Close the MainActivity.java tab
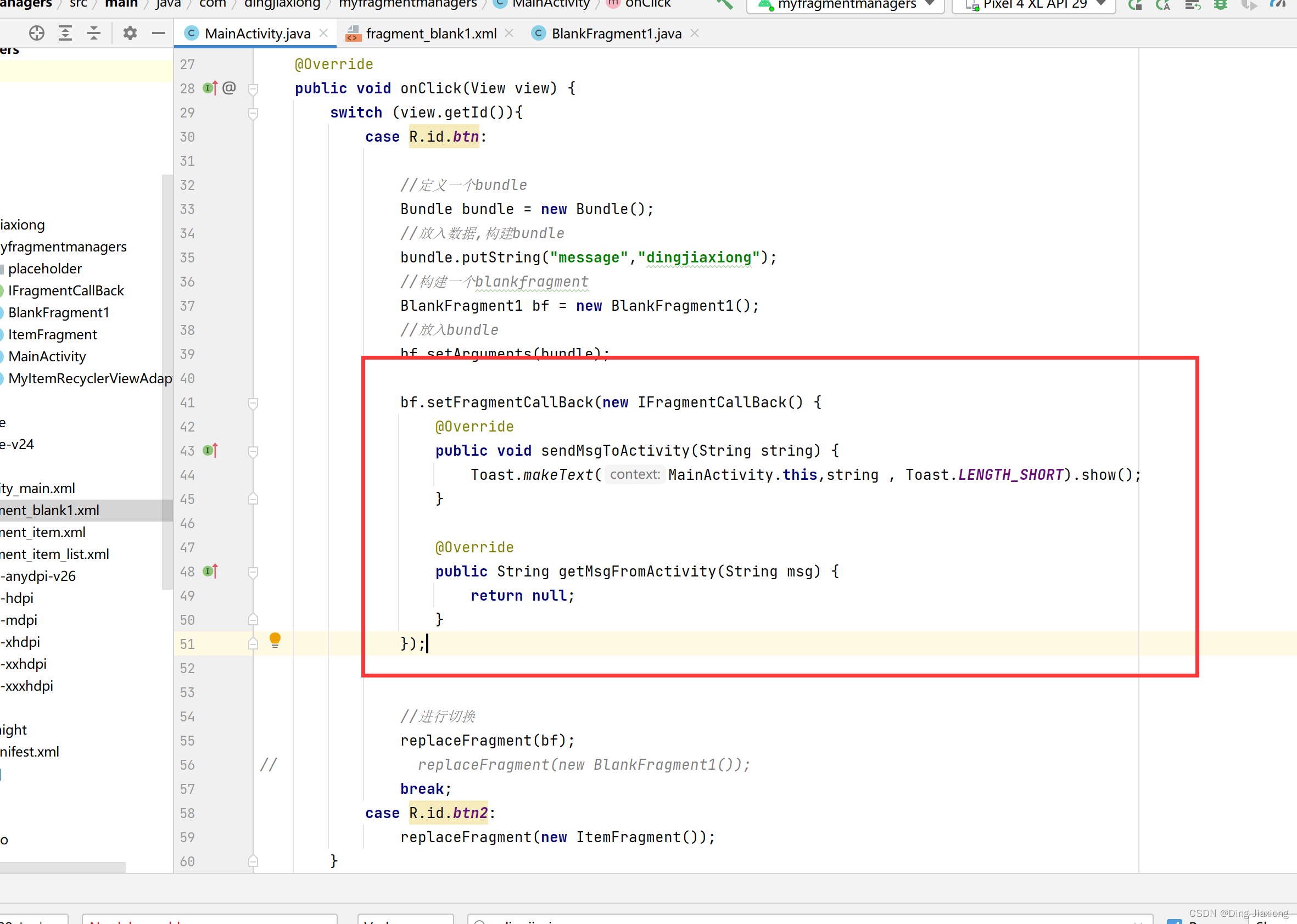The width and height of the screenshot is (1297, 924). pyautogui.click(x=324, y=33)
